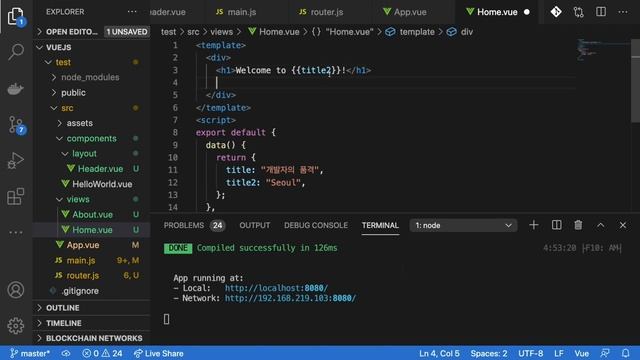
Task: Collapse the VUEJS workspace folder
Action: coord(91,47)
